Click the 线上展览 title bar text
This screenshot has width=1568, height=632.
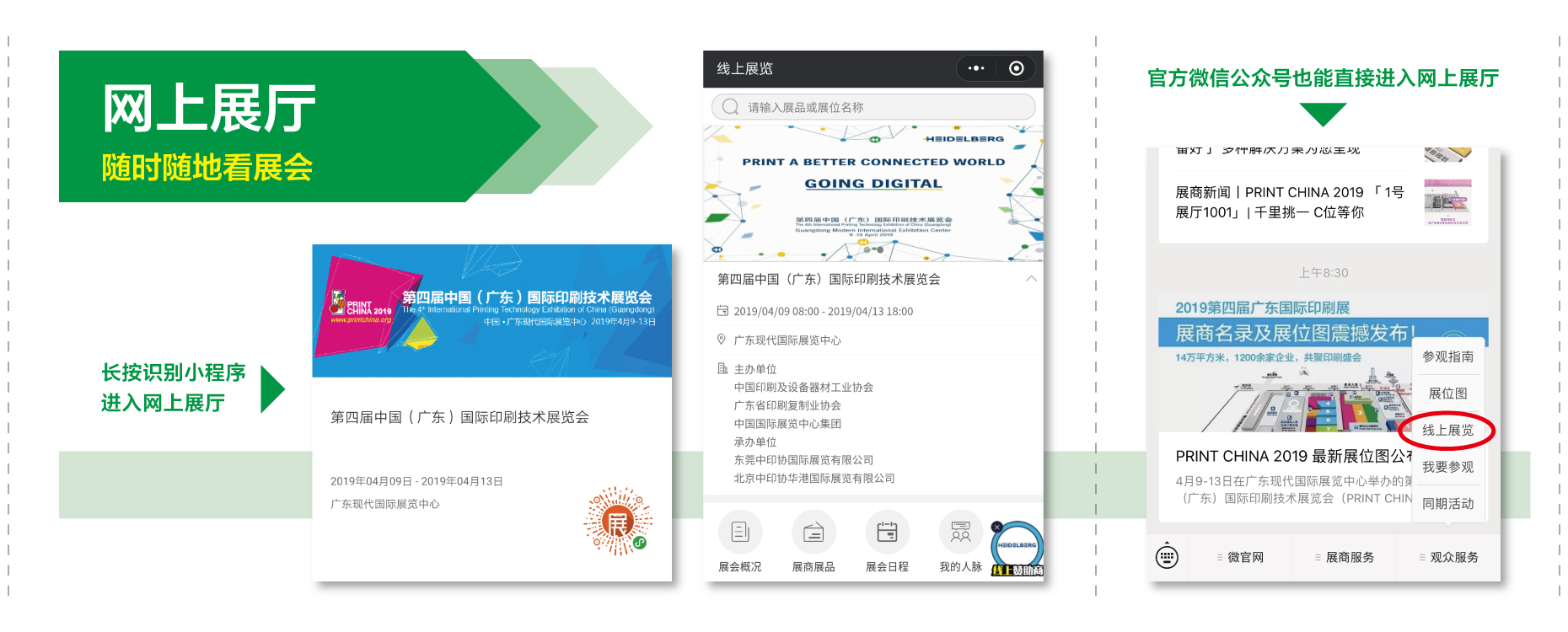744,68
